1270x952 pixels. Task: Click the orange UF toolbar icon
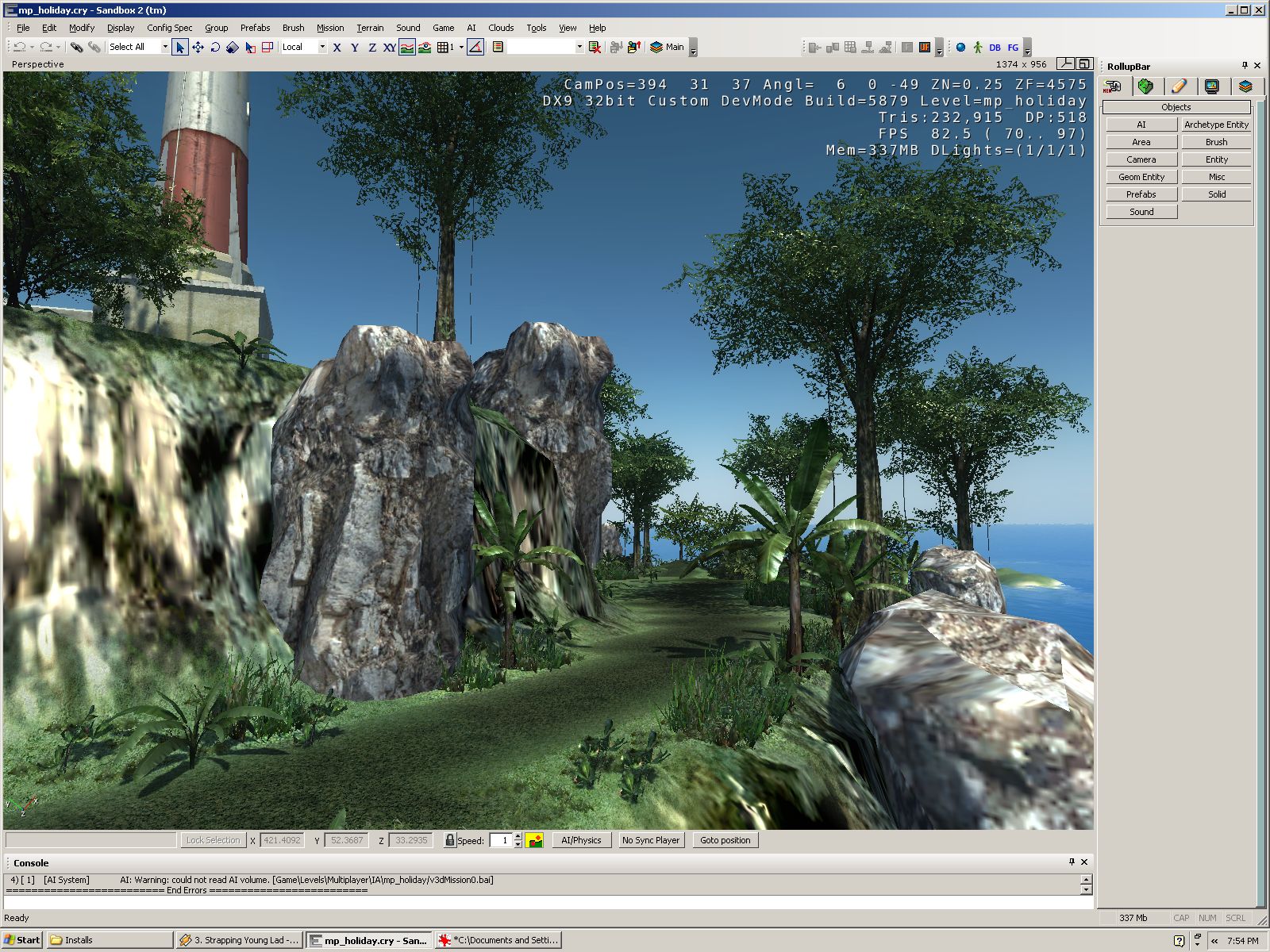pyautogui.click(x=925, y=48)
